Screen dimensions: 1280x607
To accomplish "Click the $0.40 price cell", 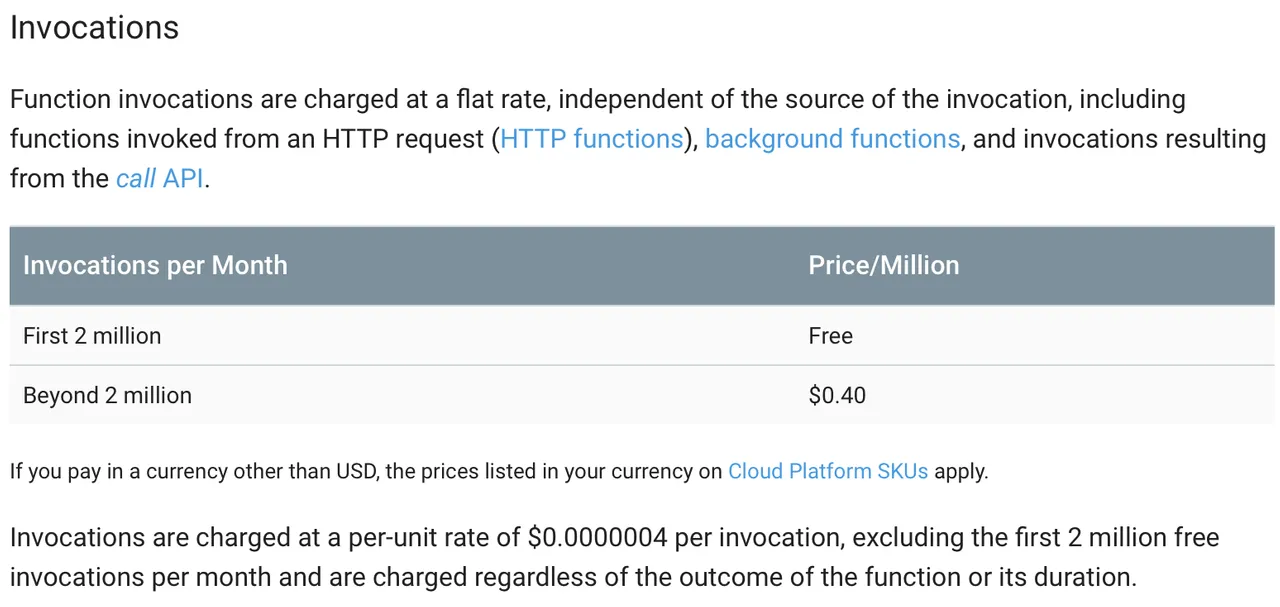I will pos(837,395).
